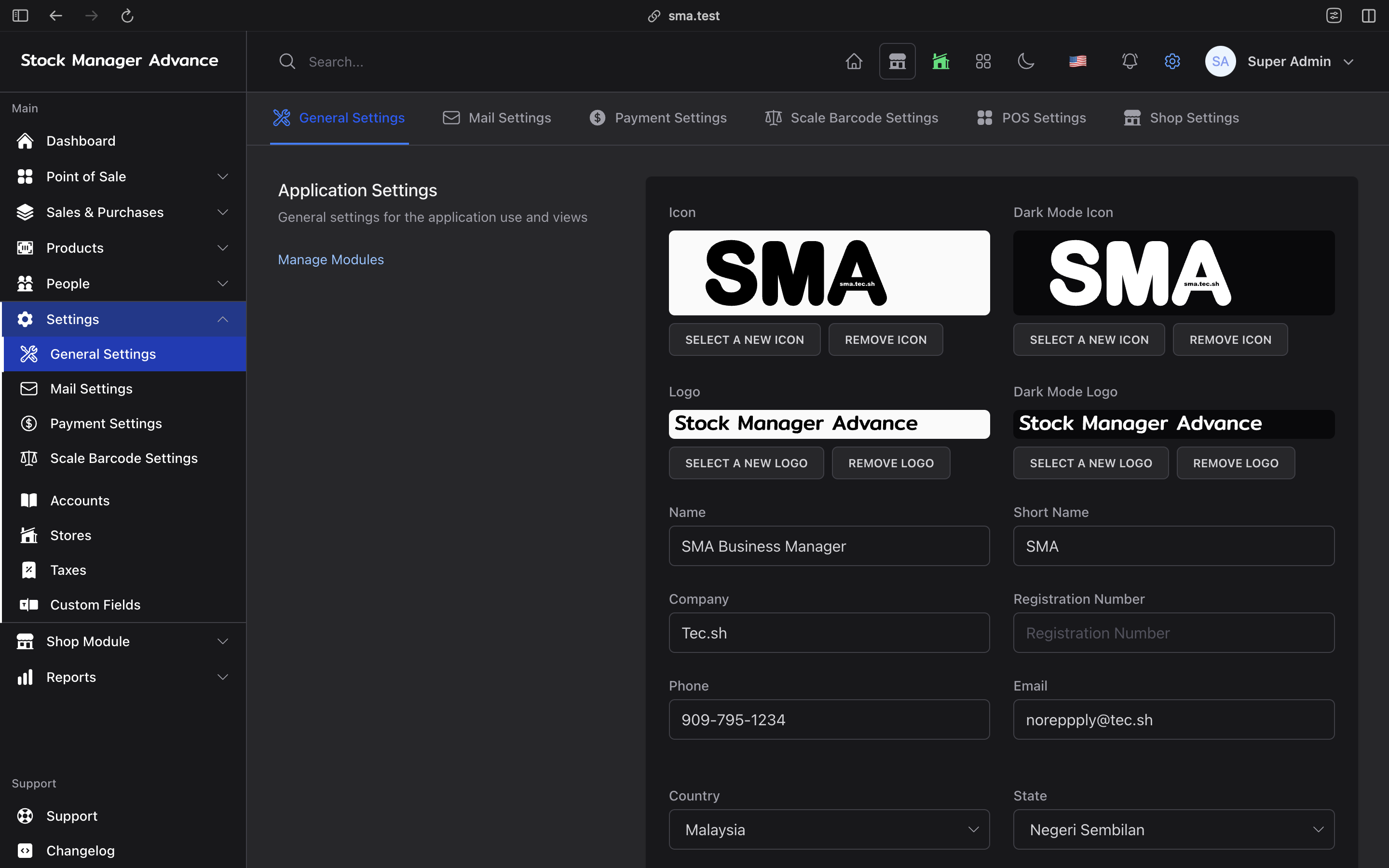The height and width of the screenshot is (868, 1389).
Task: Open Scale Barcode Settings in sidebar
Action: pos(124,458)
